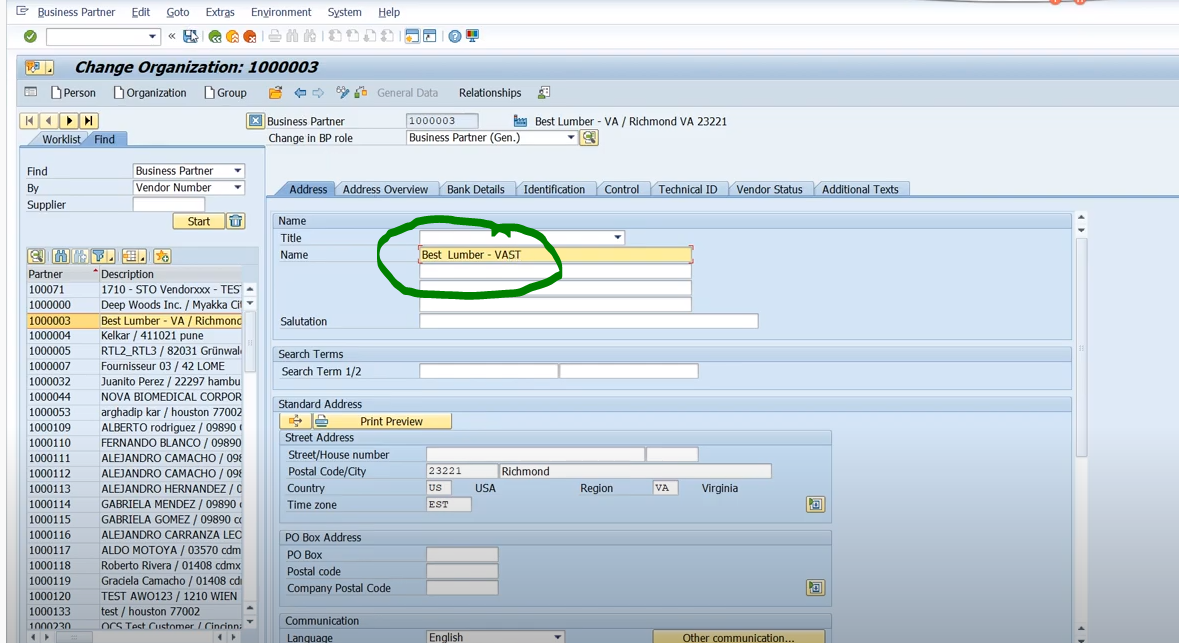Click into the Search Term 1 field
1179x643 pixels.
pos(488,371)
